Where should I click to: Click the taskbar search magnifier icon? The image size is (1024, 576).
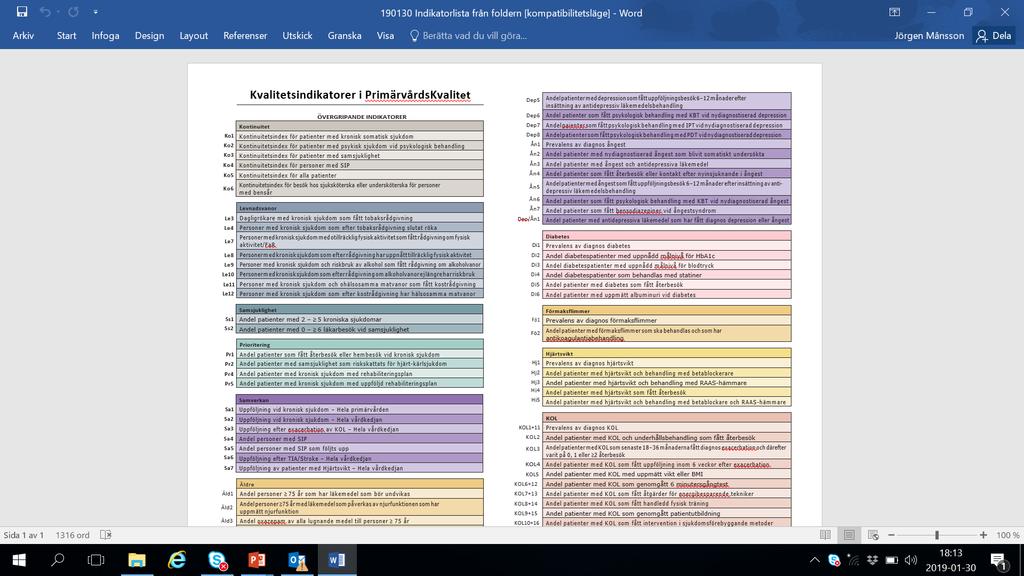click(57, 560)
